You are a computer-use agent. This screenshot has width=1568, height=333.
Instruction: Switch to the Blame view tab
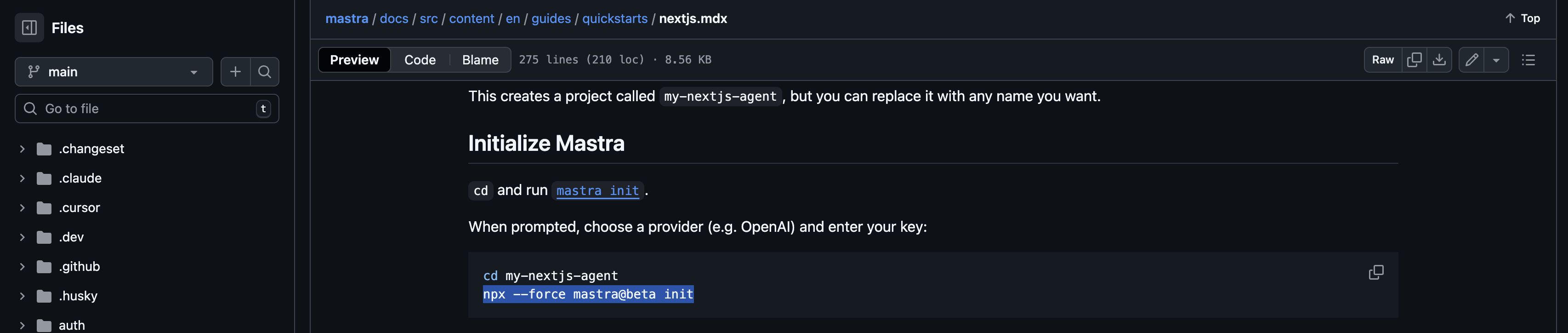(x=480, y=60)
